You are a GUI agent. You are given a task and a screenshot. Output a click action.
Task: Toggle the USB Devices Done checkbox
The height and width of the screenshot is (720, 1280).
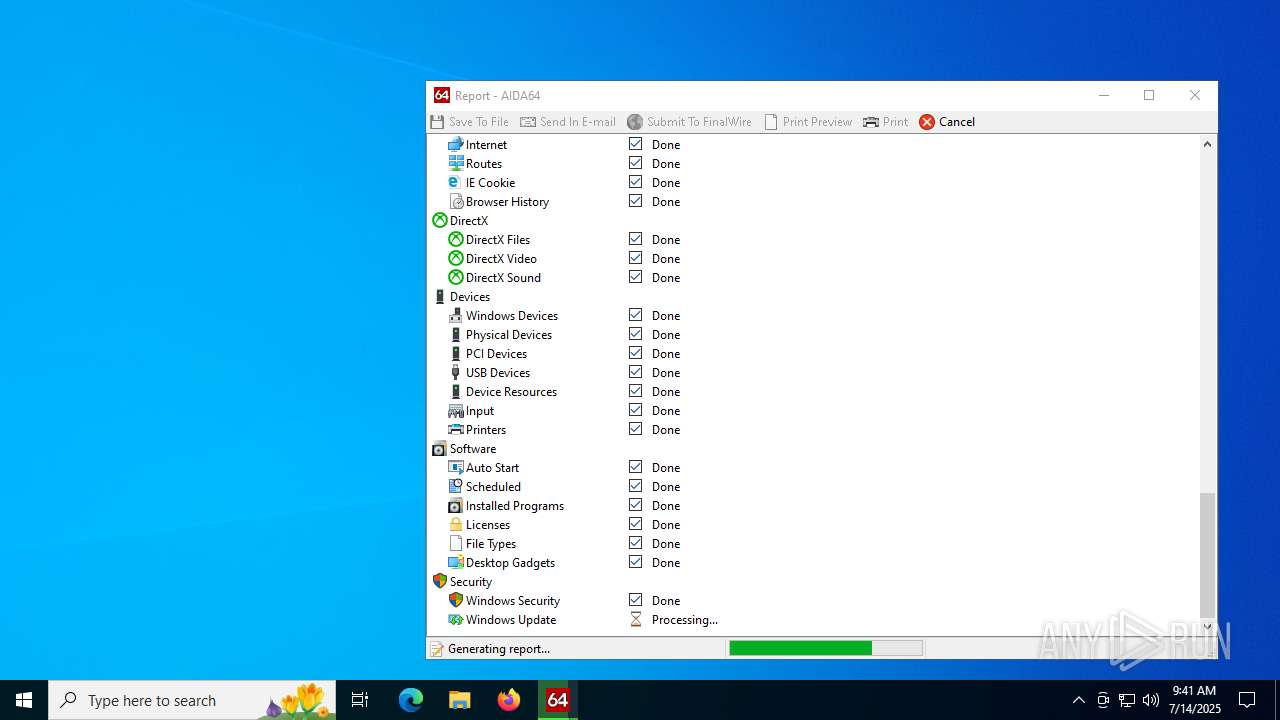635,372
